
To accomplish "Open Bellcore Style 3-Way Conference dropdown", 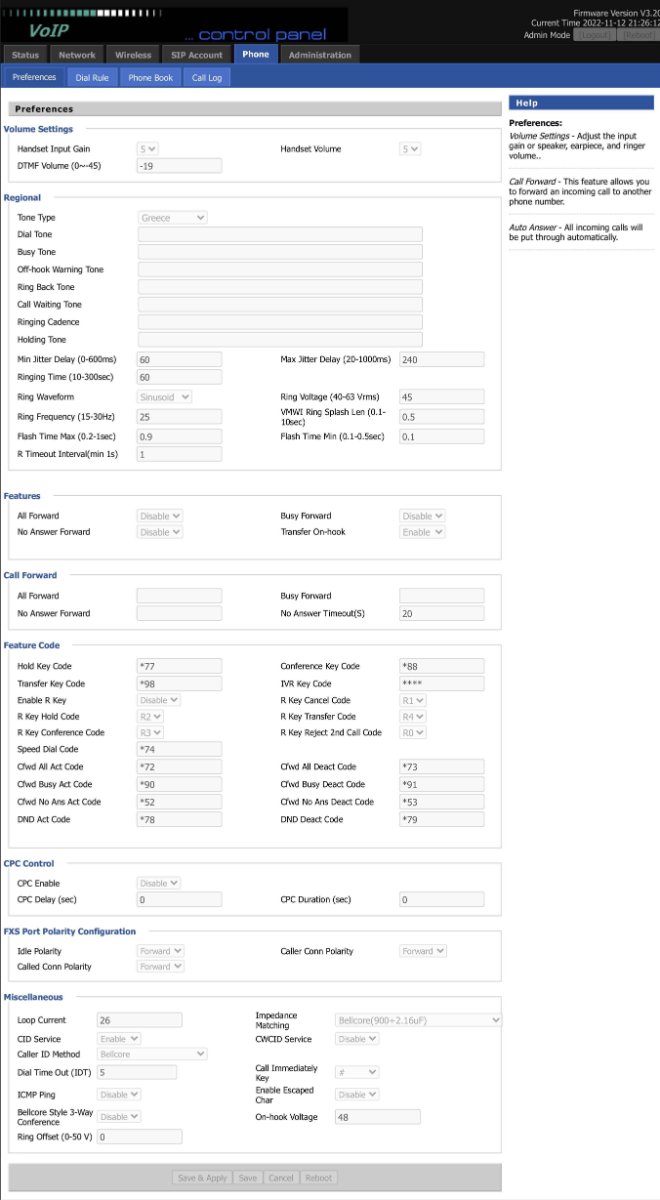I will point(119,1116).
